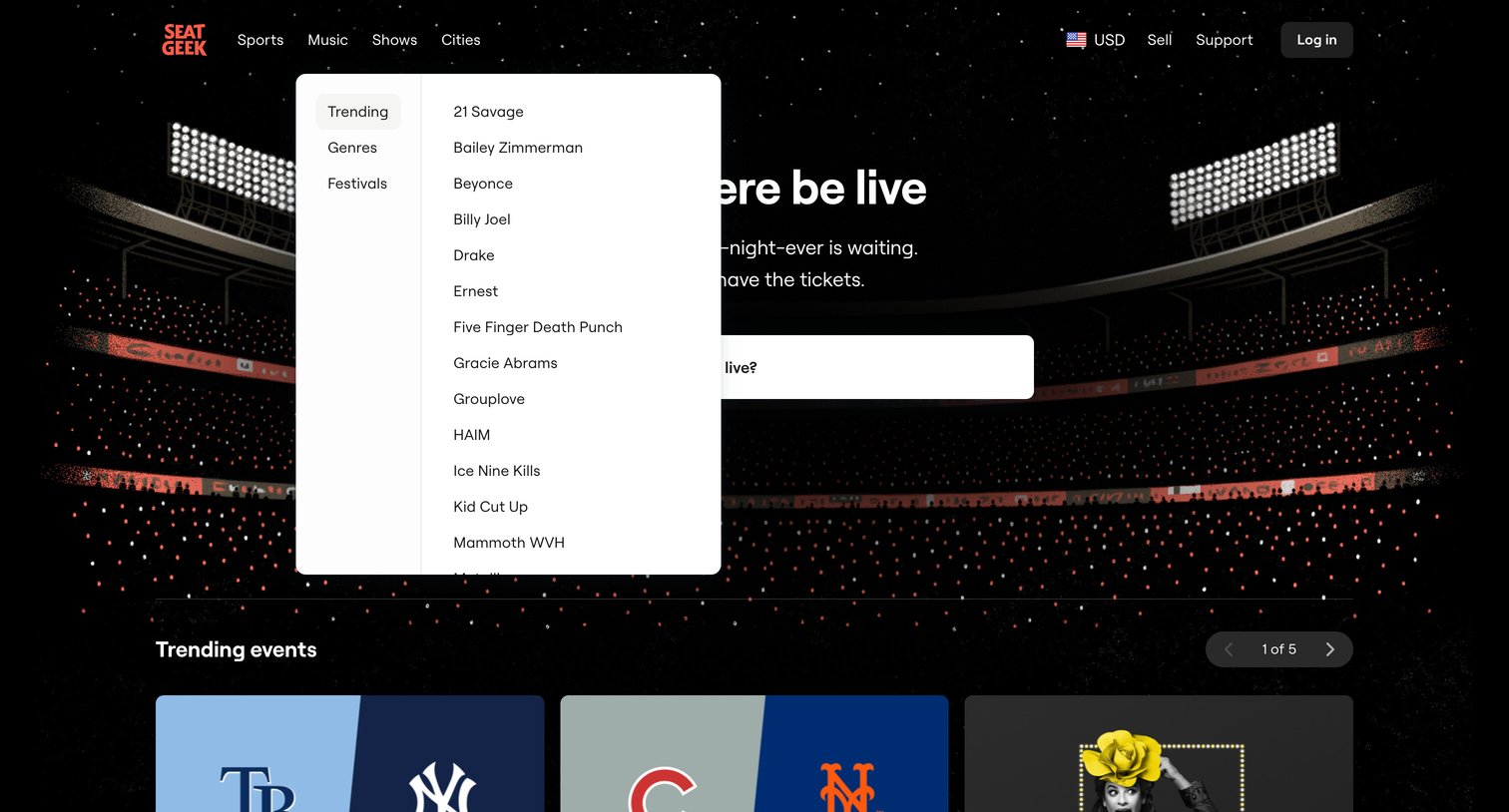Click the event search input field
Image resolution: width=1509 pixels, height=812 pixels.
(x=877, y=367)
